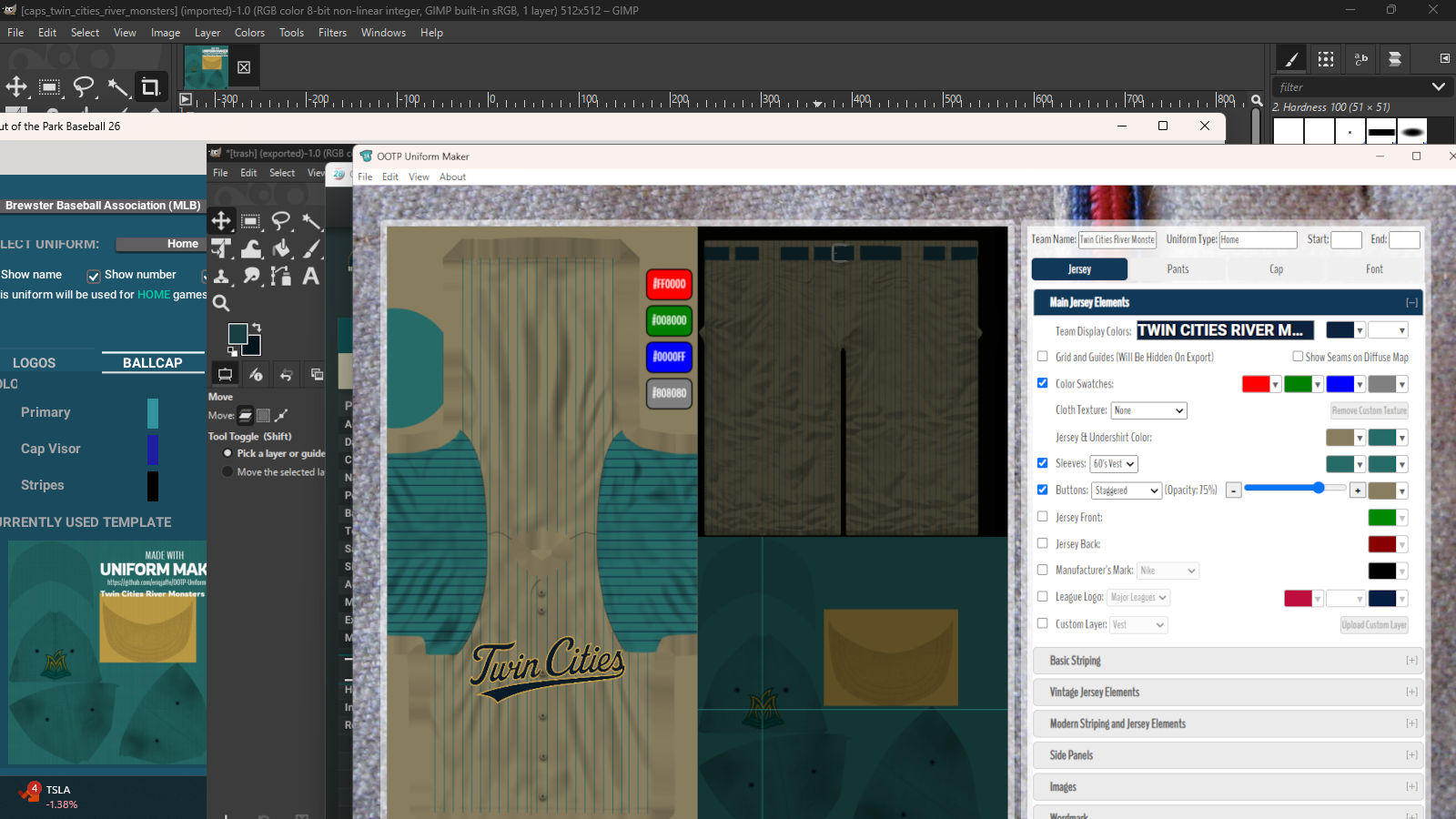Enable the Jersey Front checkbox
The height and width of the screenshot is (819, 1456).
1043,517
